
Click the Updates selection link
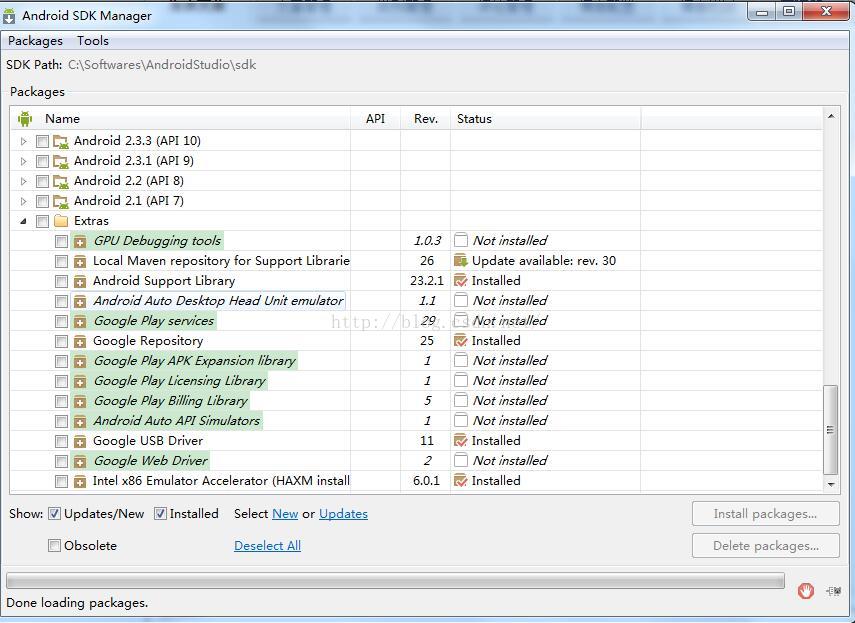click(x=344, y=514)
